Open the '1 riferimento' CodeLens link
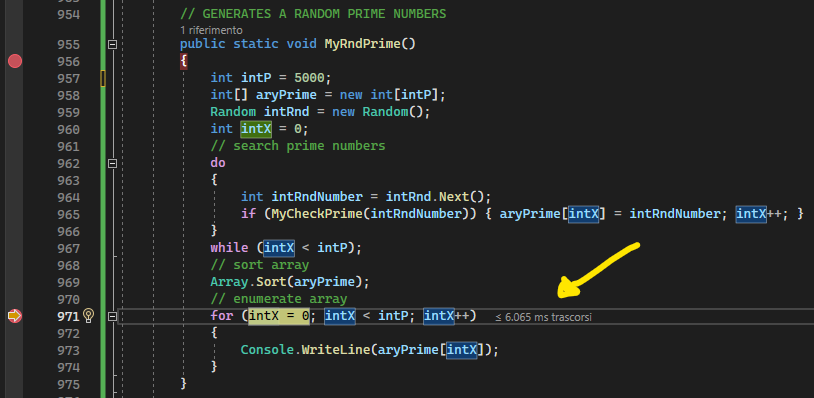Image resolution: width=814 pixels, height=398 pixels. click(211, 31)
